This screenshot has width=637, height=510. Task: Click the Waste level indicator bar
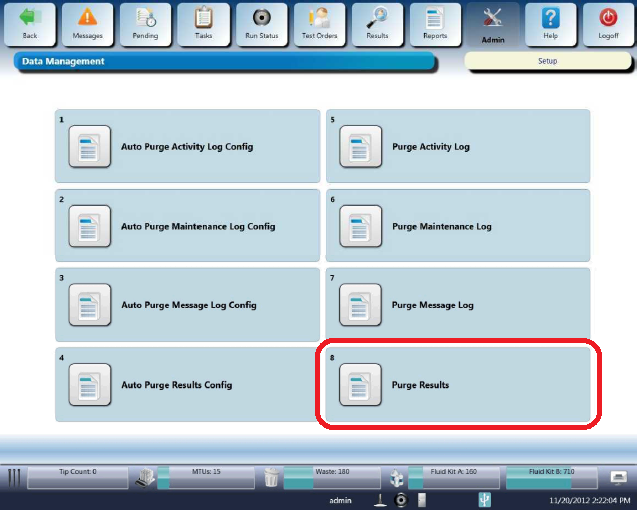click(x=330, y=478)
